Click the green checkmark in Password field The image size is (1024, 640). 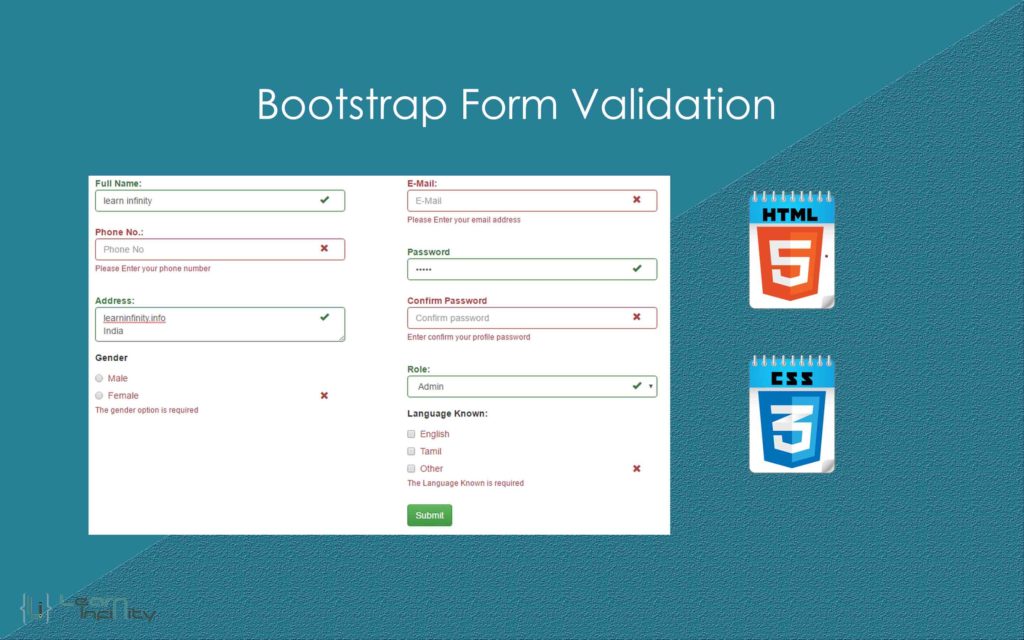point(637,268)
